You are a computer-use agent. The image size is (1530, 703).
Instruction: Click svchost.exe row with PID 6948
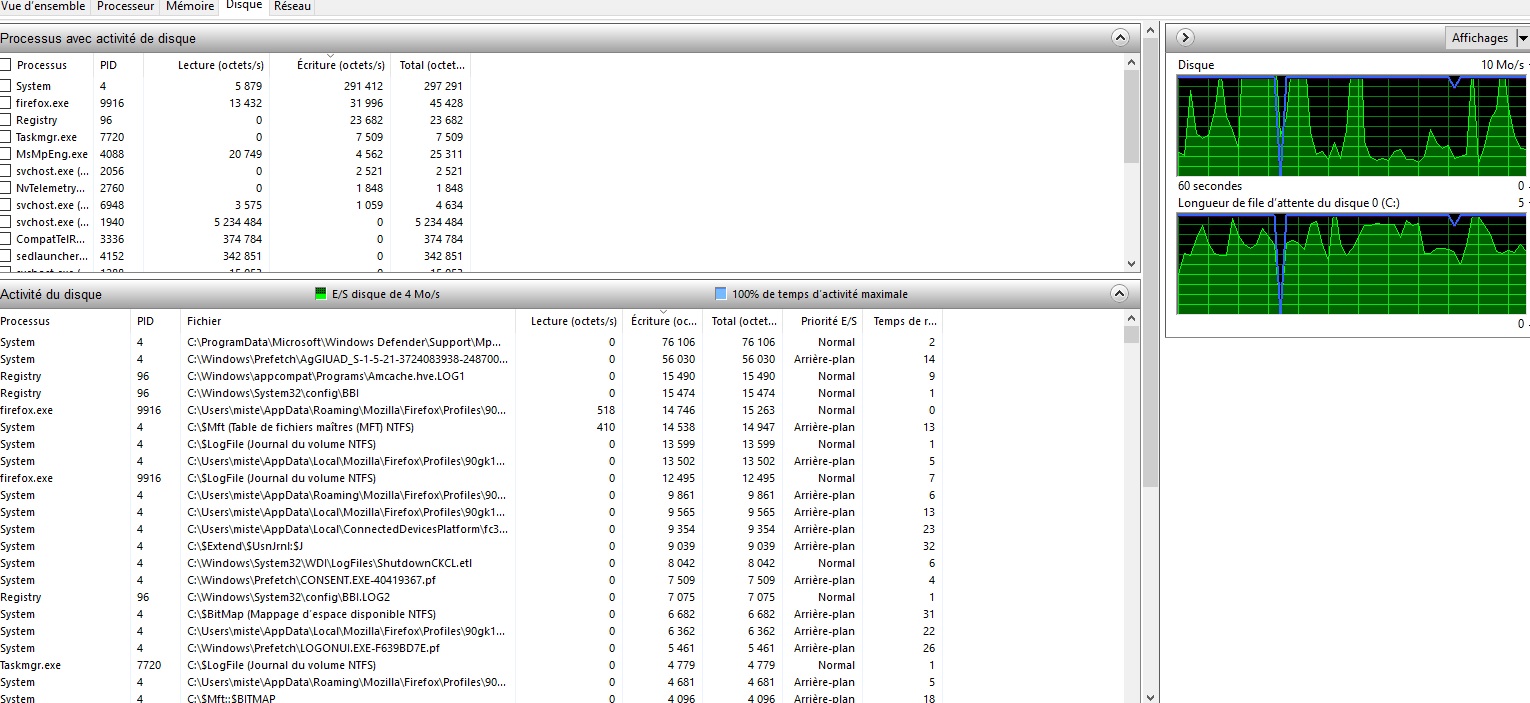(235, 205)
